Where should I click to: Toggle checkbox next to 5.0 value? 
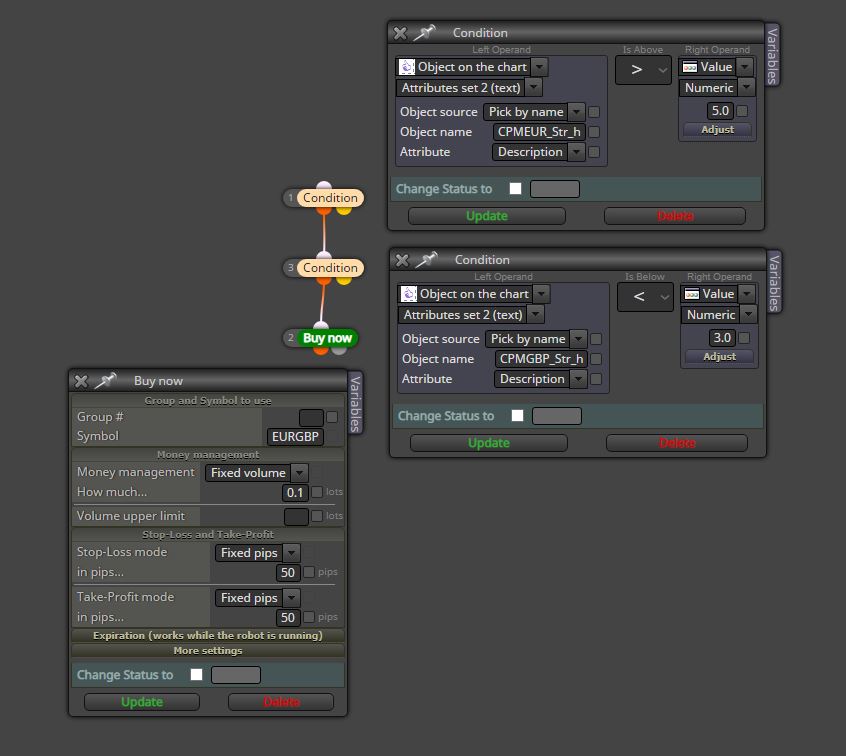coord(742,111)
